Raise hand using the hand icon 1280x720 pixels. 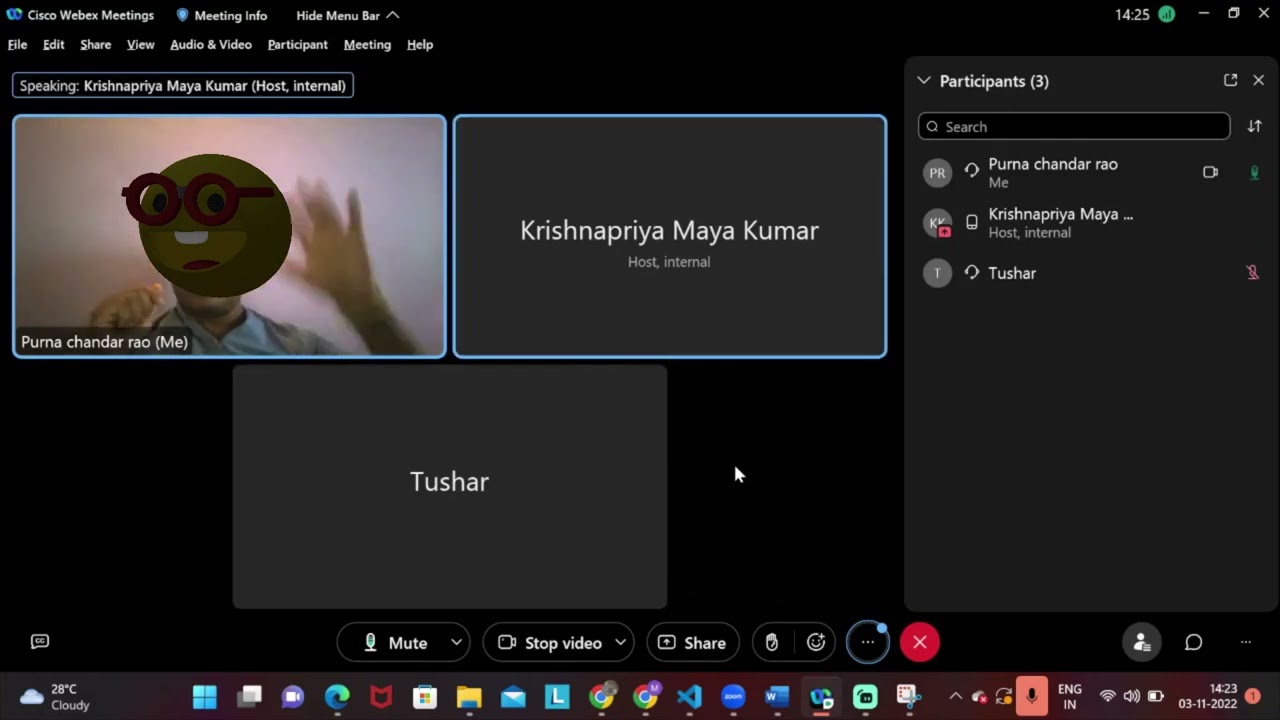click(x=772, y=643)
